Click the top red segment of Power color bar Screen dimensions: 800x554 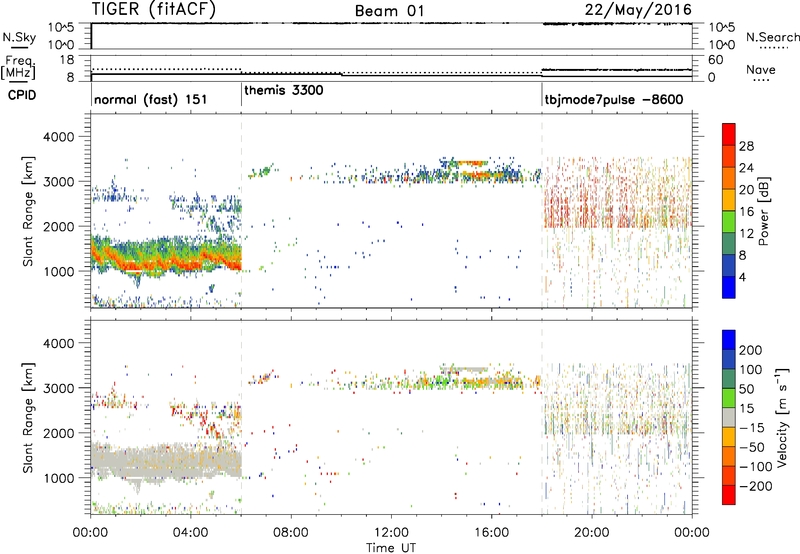click(x=729, y=134)
